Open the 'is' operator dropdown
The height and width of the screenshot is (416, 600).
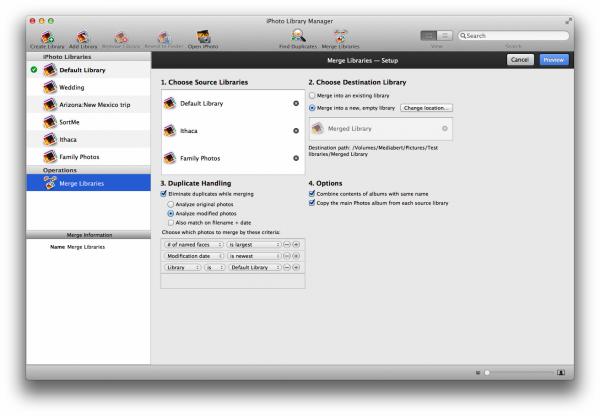[x=215, y=268]
